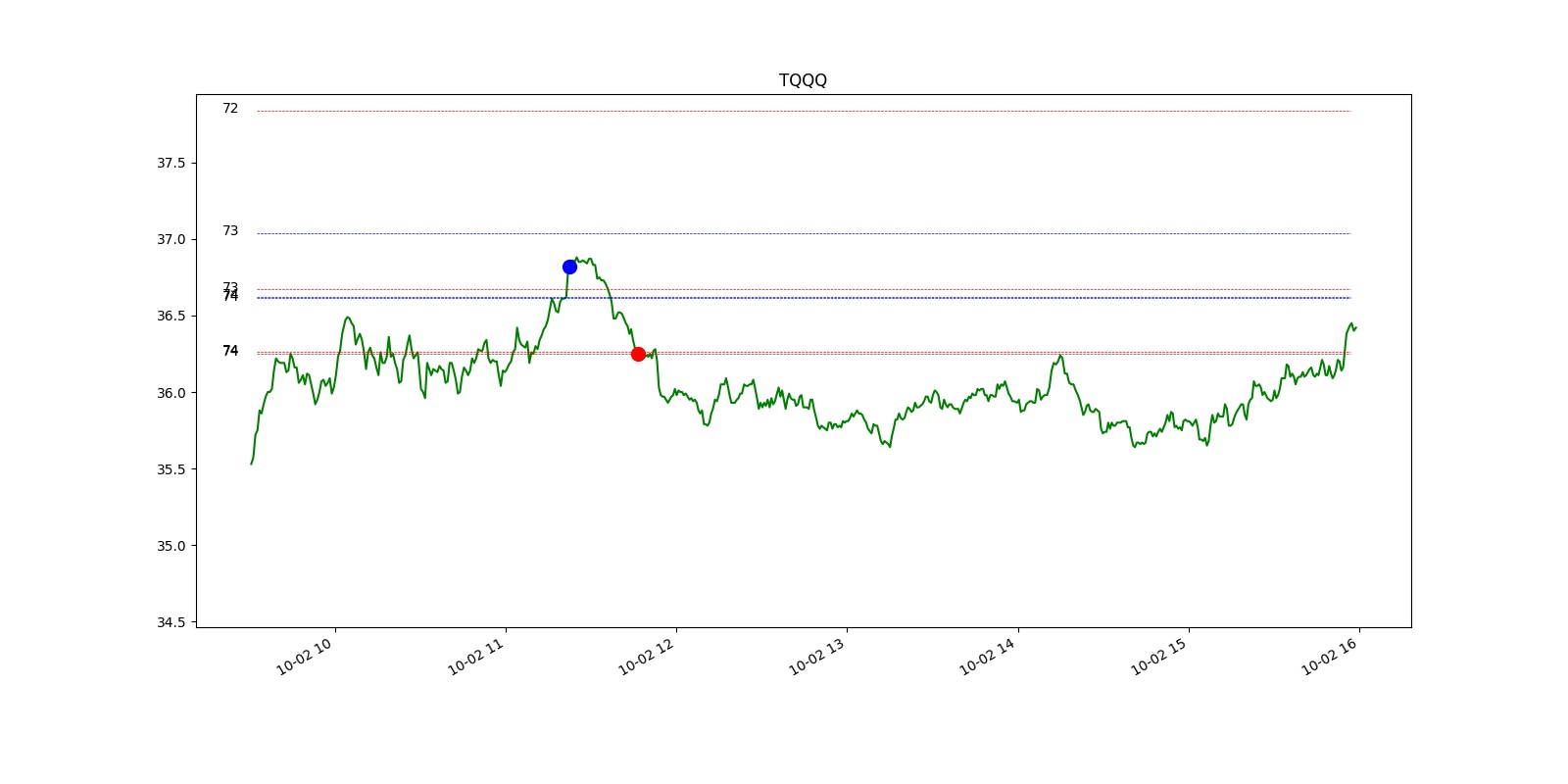Click the 10-02 12 x-axis label

pos(646,657)
